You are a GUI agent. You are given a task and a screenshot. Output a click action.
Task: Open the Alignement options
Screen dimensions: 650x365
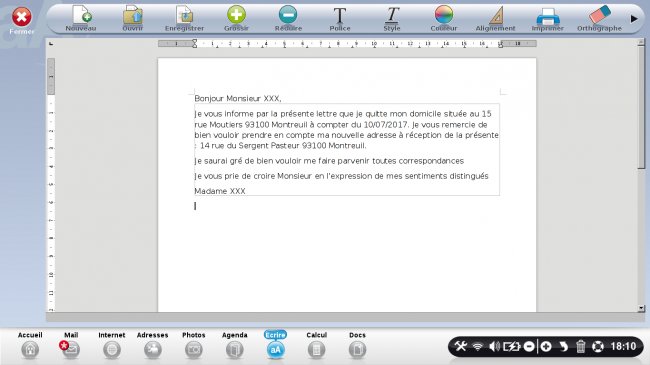pyautogui.click(x=495, y=19)
